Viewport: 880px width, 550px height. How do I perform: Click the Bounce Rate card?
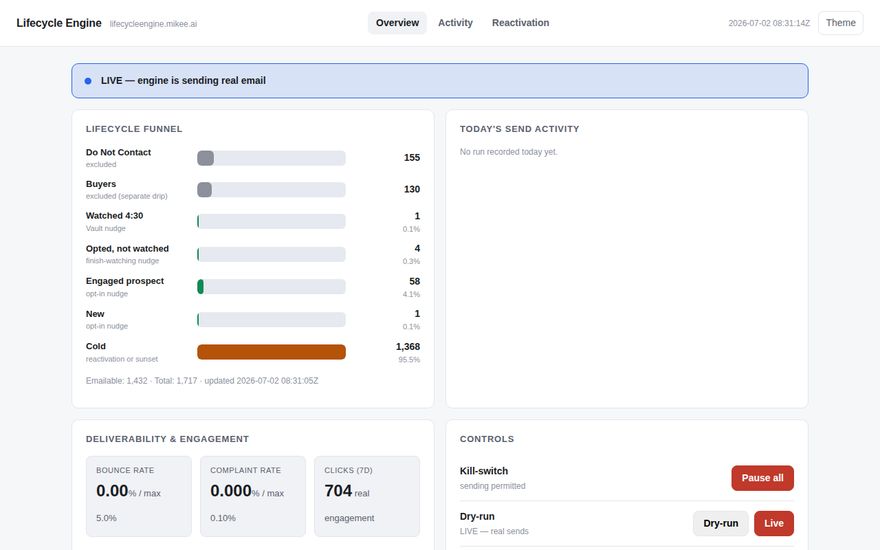point(139,496)
